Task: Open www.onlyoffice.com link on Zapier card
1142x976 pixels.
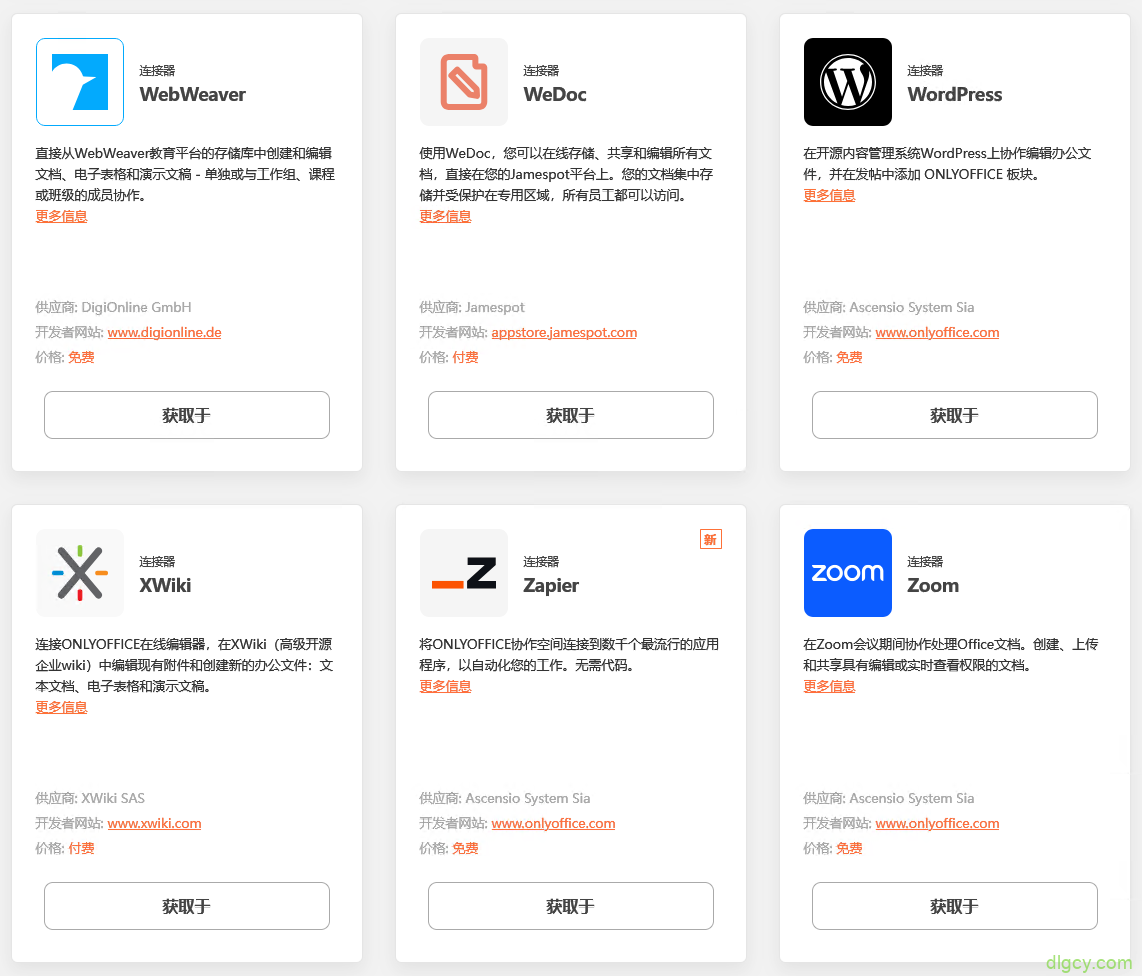Action: coord(553,823)
